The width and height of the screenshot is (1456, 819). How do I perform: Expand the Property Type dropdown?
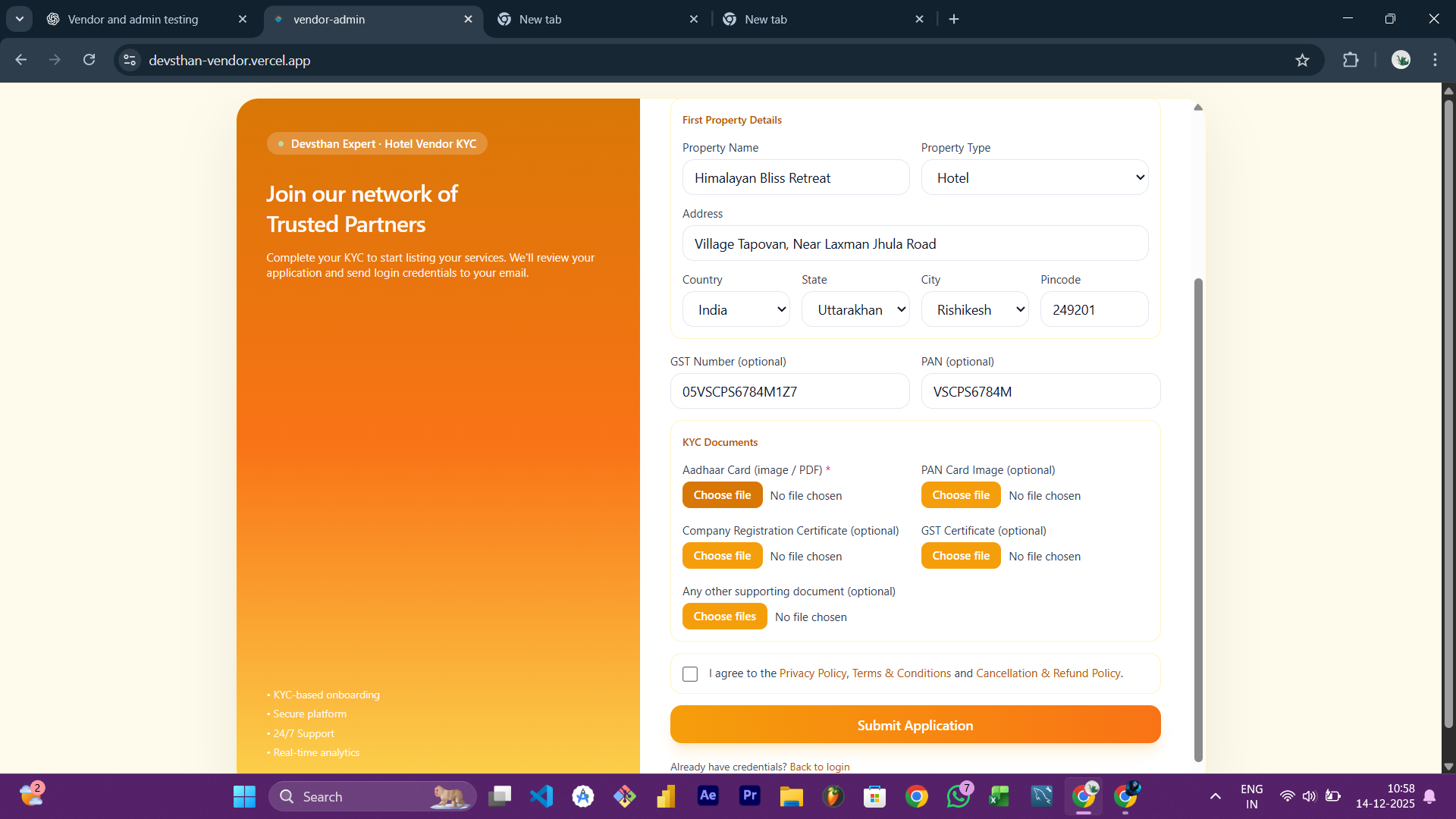tap(1034, 178)
